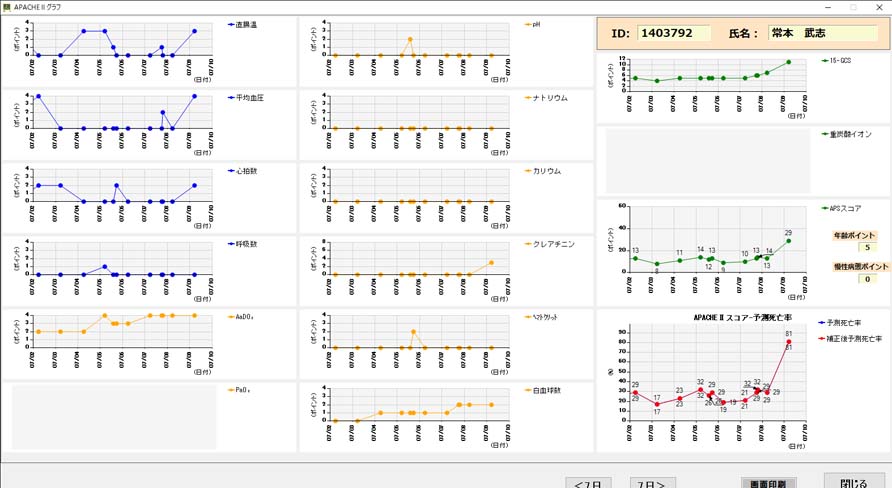Close the graph window with 閉じる
Viewport: 892px width, 488px height.
[x=854, y=482]
